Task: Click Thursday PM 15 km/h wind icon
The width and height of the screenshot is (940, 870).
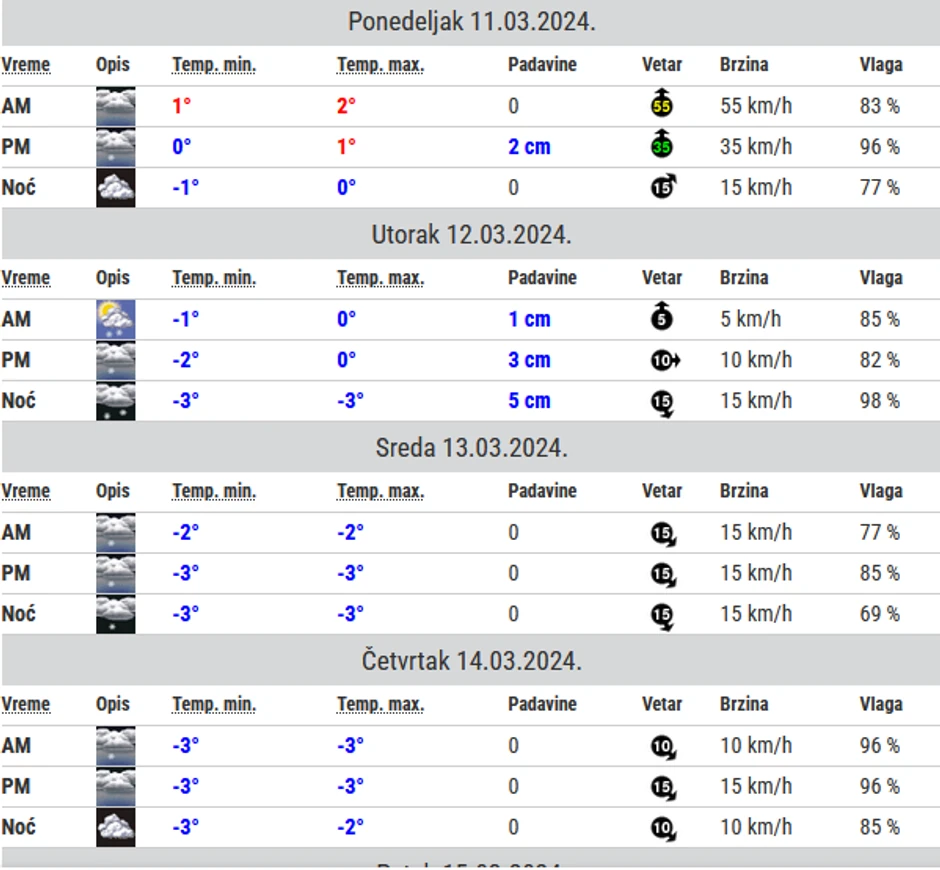Action: [662, 787]
